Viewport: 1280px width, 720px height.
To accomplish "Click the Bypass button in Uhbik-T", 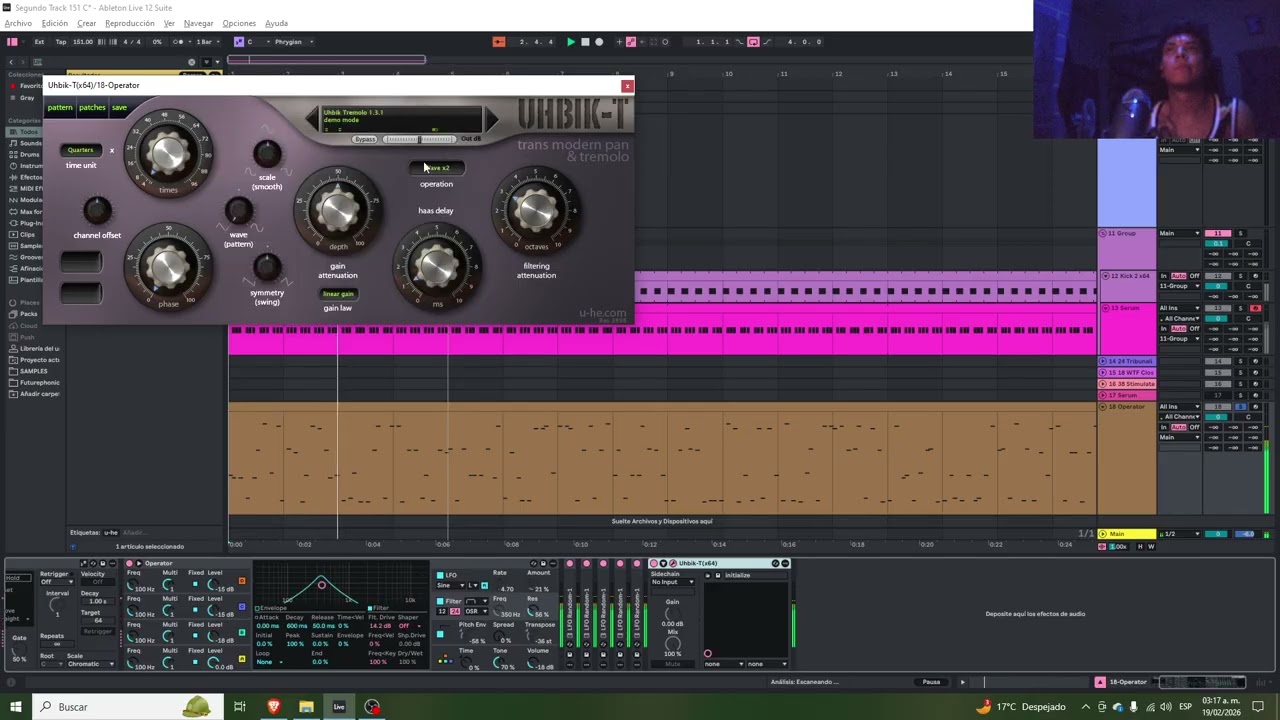I will coord(365,139).
